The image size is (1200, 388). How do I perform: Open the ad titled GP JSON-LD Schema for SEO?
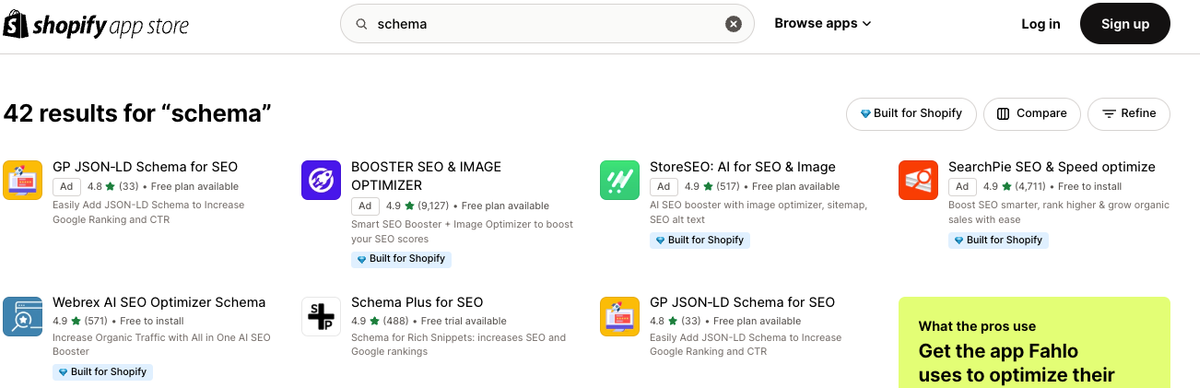(x=145, y=167)
